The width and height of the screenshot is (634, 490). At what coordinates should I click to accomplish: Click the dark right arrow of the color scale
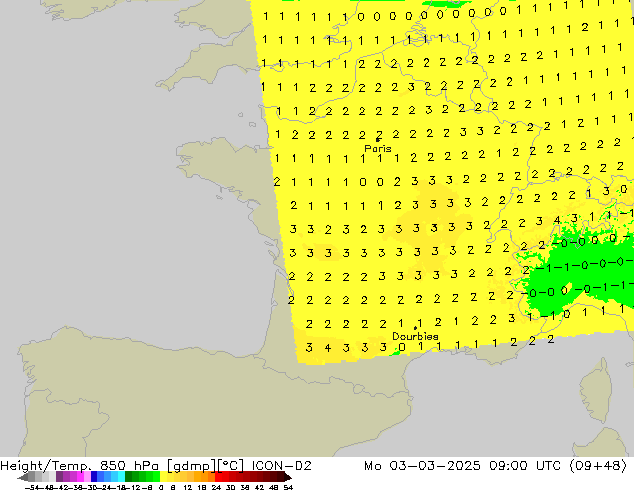click(x=288, y=477)
